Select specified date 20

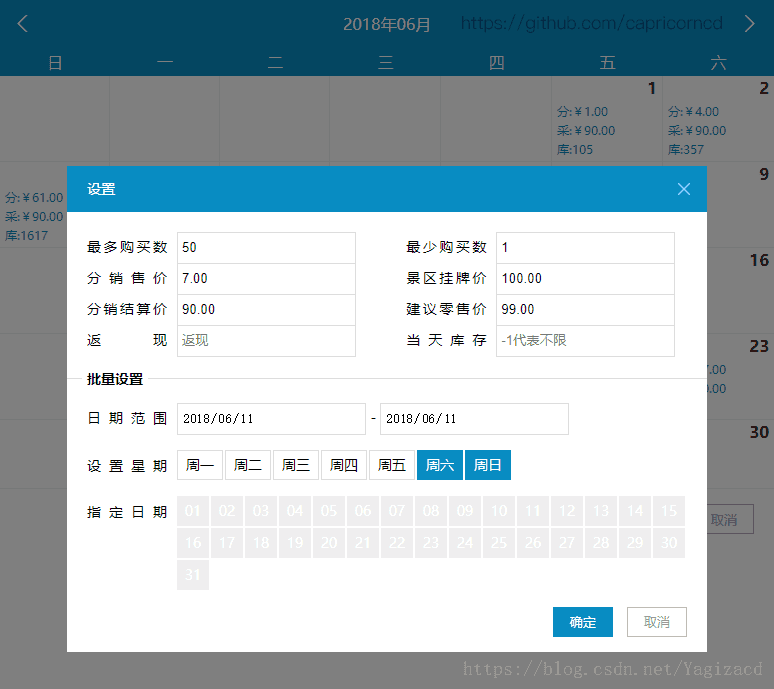(x=329, y=543)
